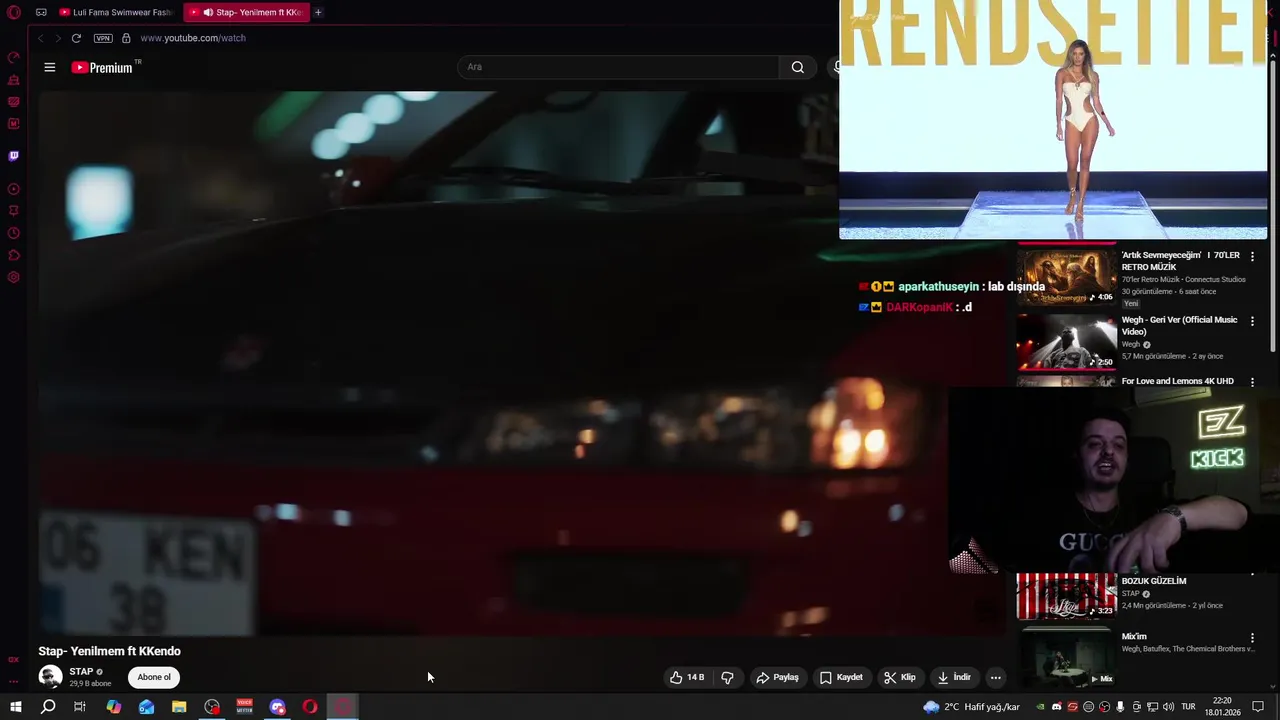
Task: Open the Stap- Yenilmem ft KKendo title
Action: [109, 651]
